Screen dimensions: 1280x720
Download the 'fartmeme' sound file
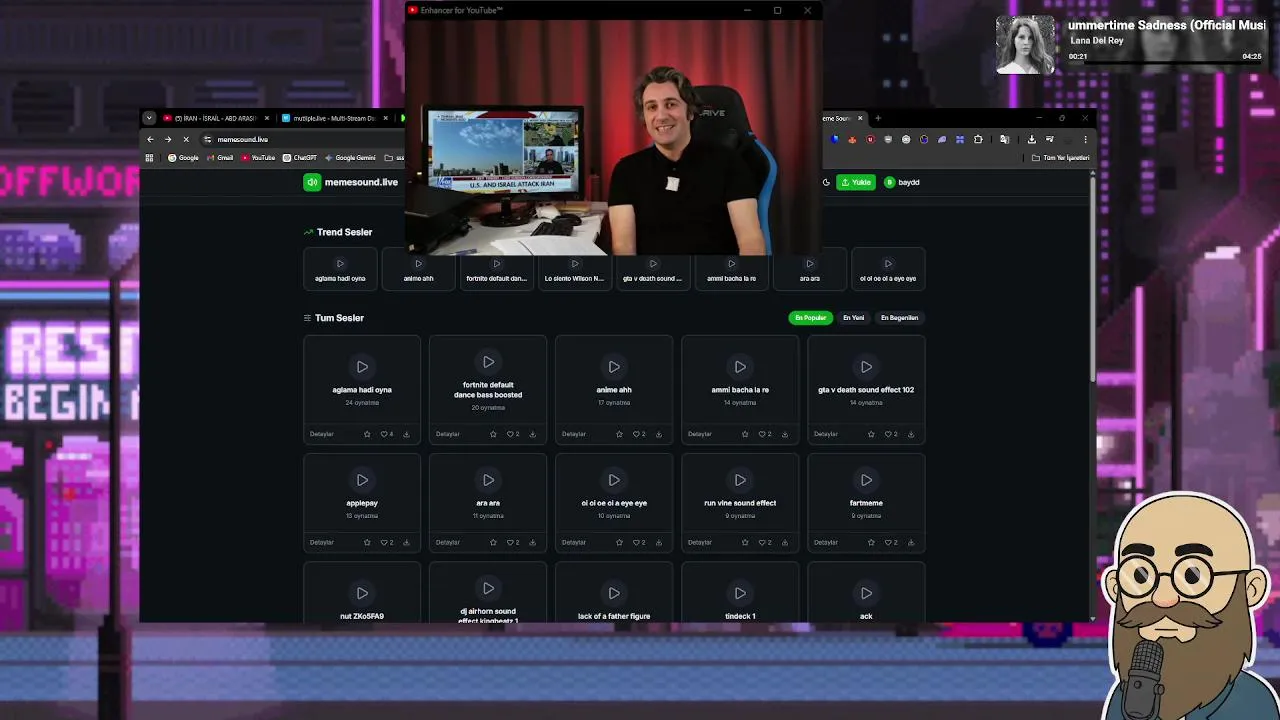coord(910,542)
